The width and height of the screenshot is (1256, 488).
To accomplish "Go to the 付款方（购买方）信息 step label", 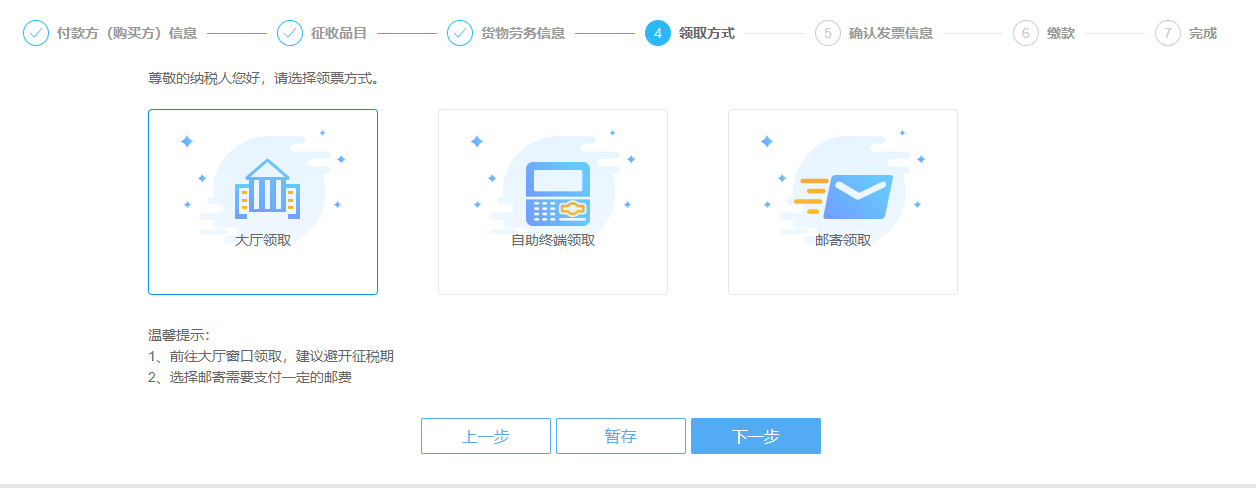I will point(127,33).
